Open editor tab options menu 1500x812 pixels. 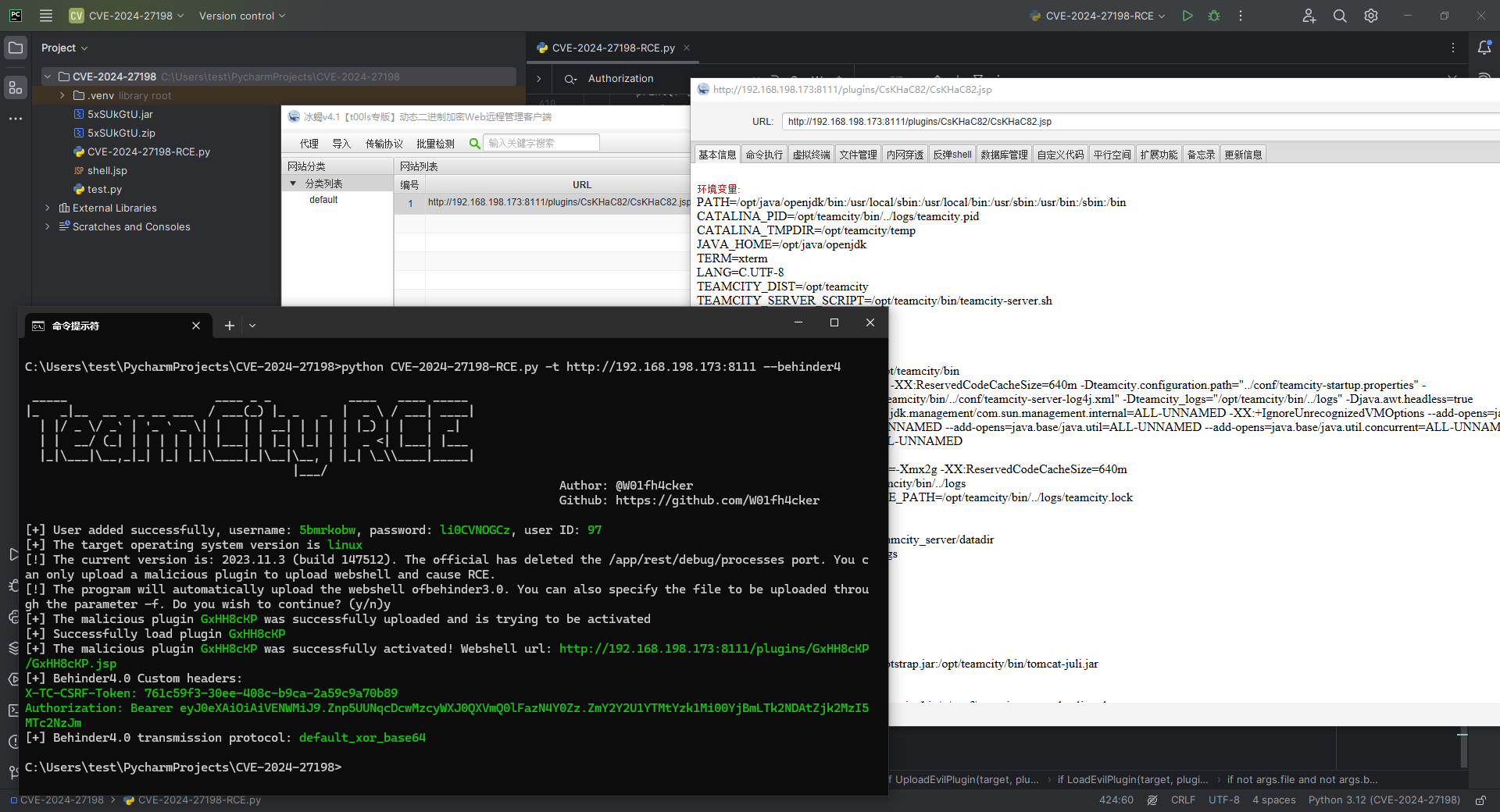[x=1453, y=48]
